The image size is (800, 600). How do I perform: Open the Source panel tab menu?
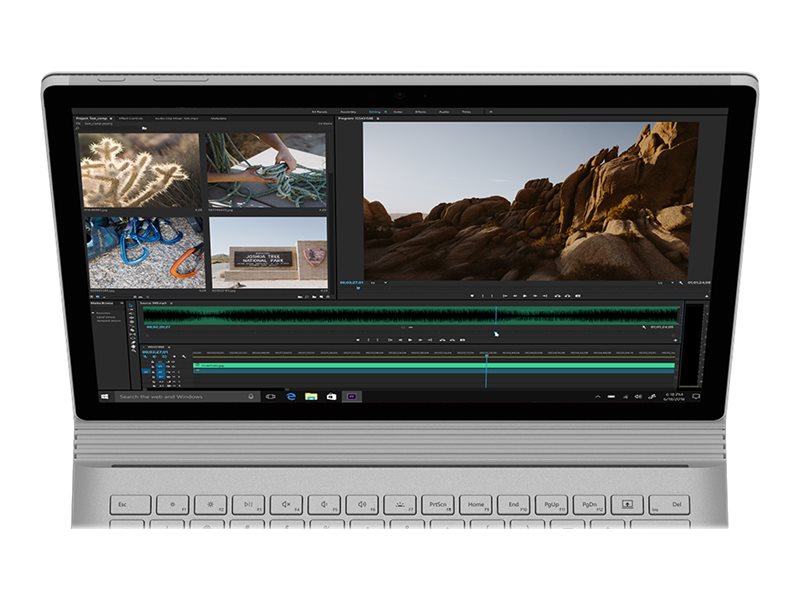click(x=171, y=303)
